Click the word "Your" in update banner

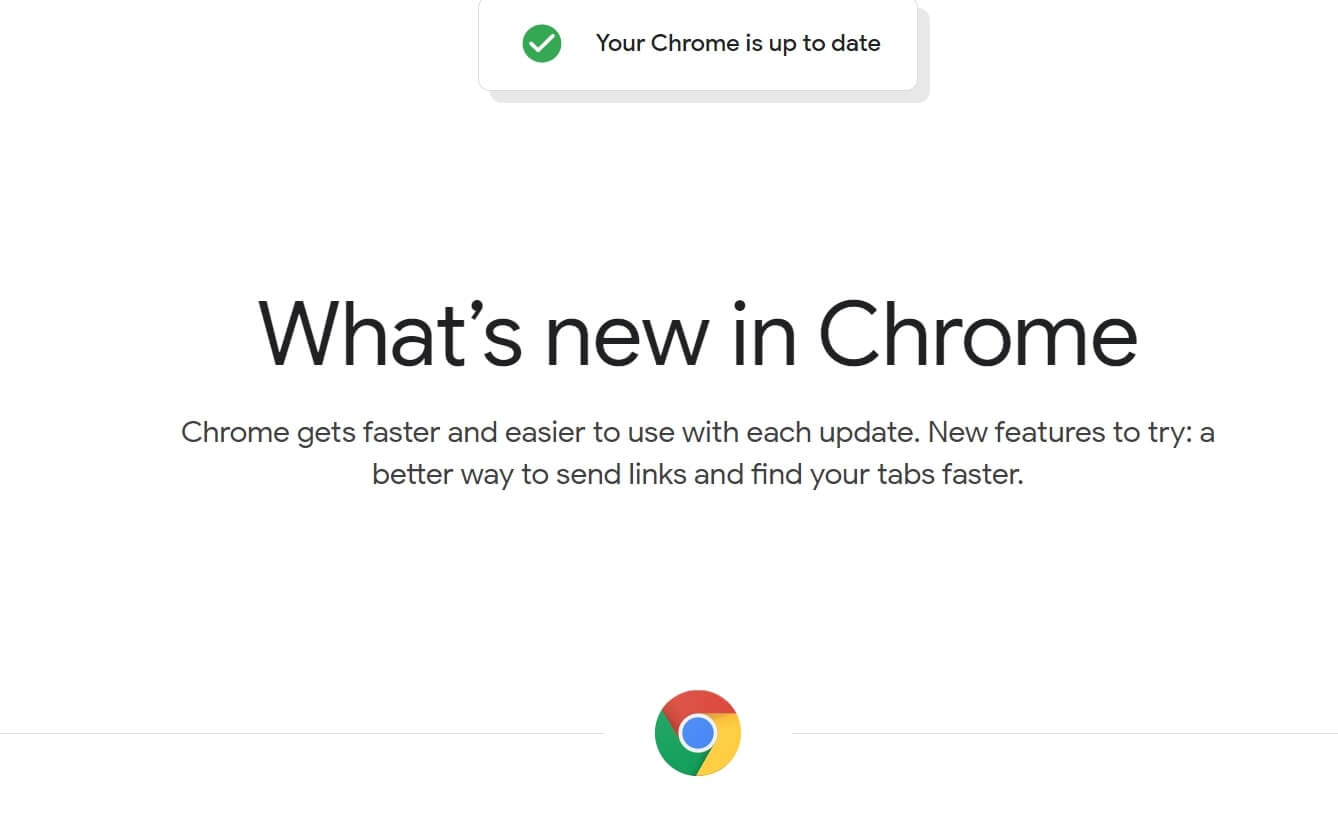point(620,43)
